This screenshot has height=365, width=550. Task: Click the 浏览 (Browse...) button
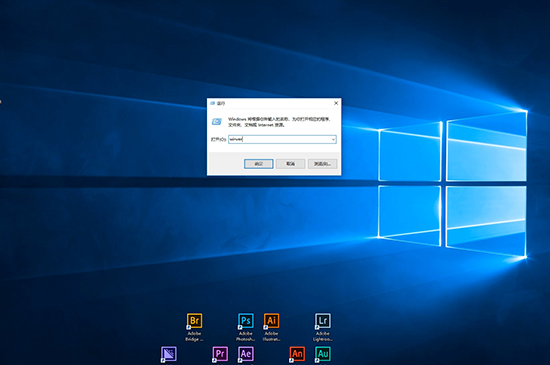pos(322,164)
